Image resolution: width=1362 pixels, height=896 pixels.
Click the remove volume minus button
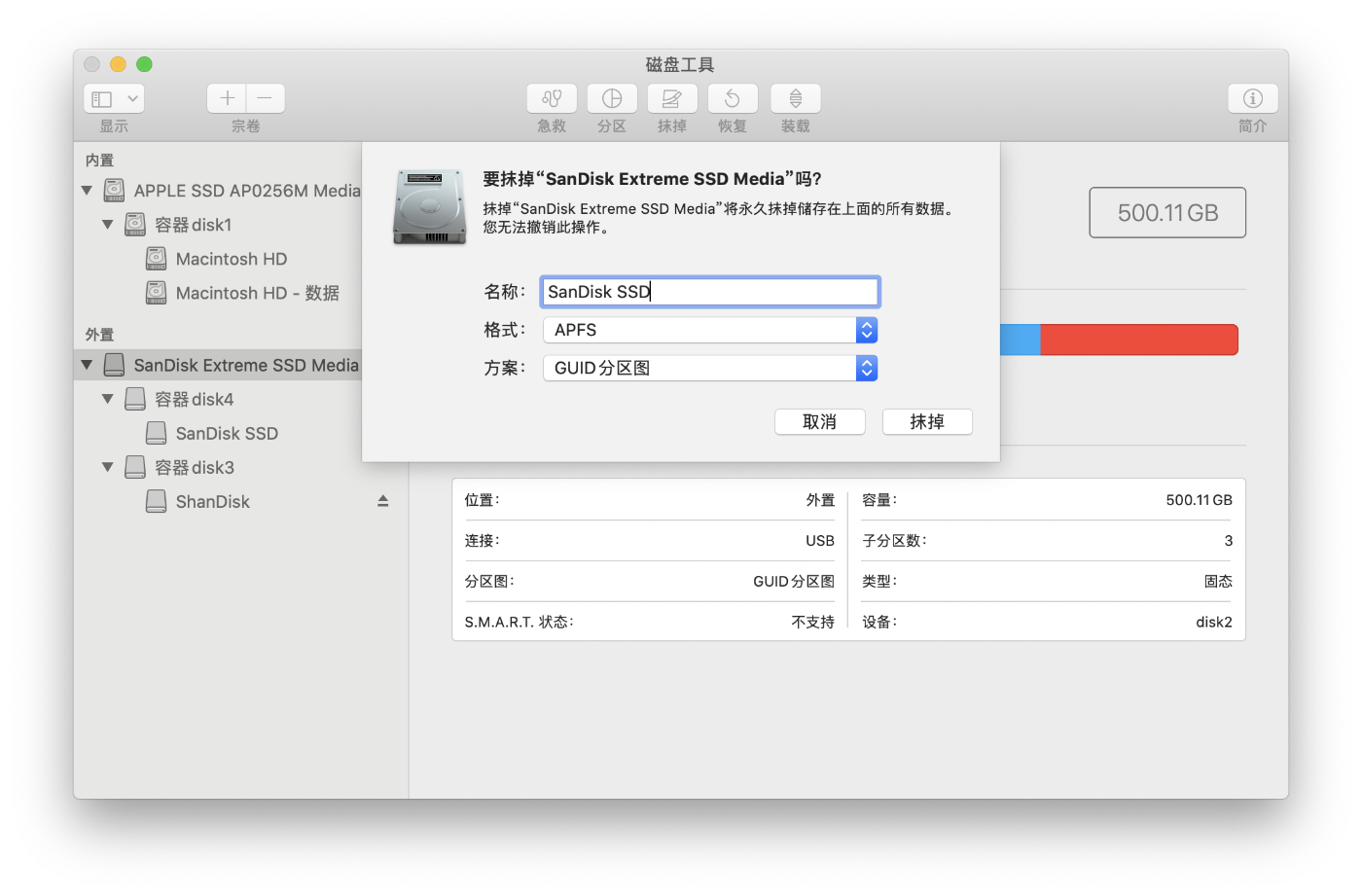[266, 98]
